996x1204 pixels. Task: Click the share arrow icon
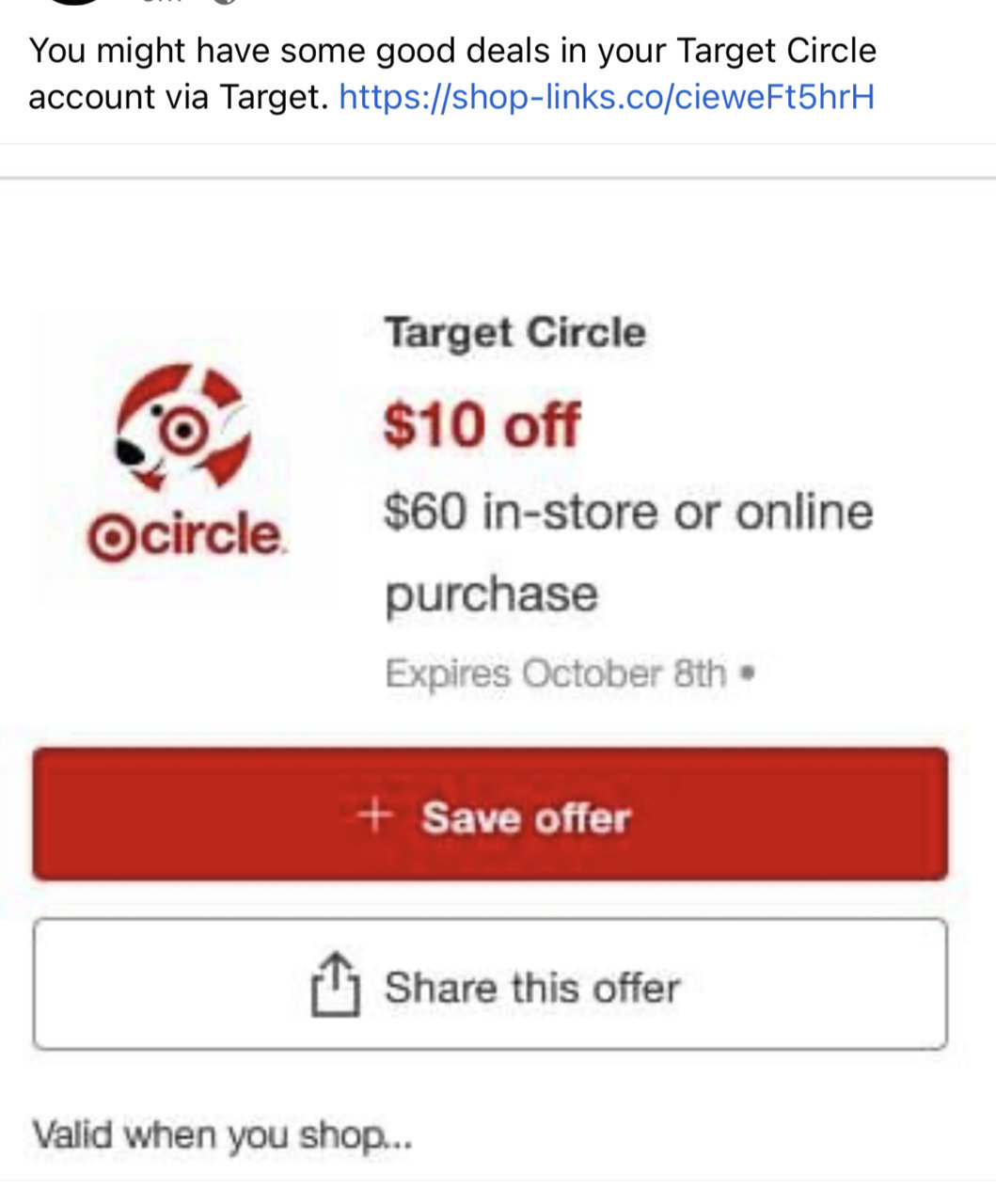point(335,985)
